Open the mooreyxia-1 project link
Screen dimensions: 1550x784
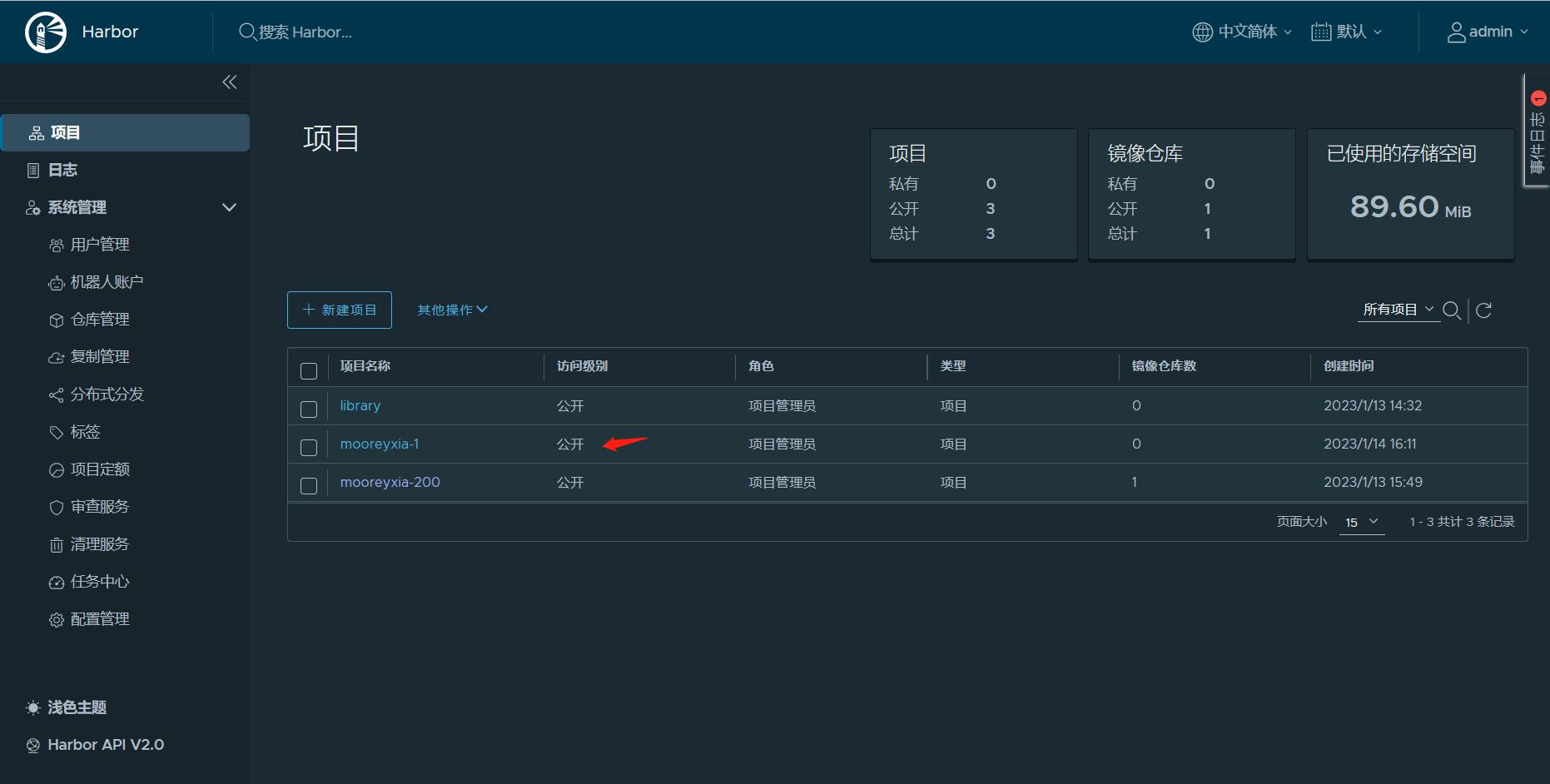[380, 444]
